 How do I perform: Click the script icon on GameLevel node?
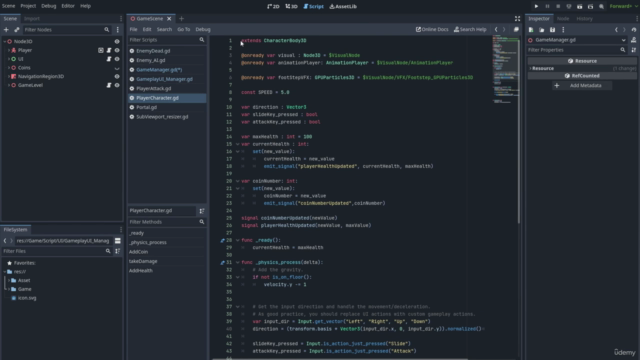[x=109, y=85]
